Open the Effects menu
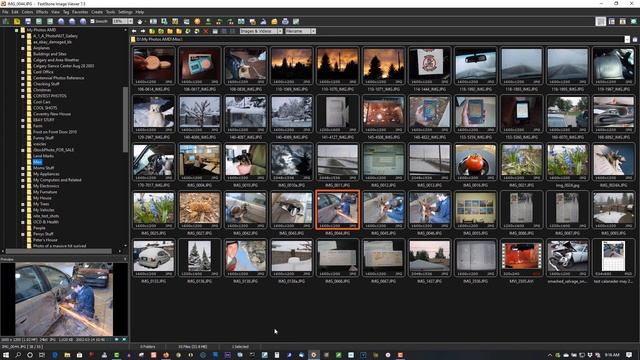The height and width of the screenshot is (360, 640). 42,12
